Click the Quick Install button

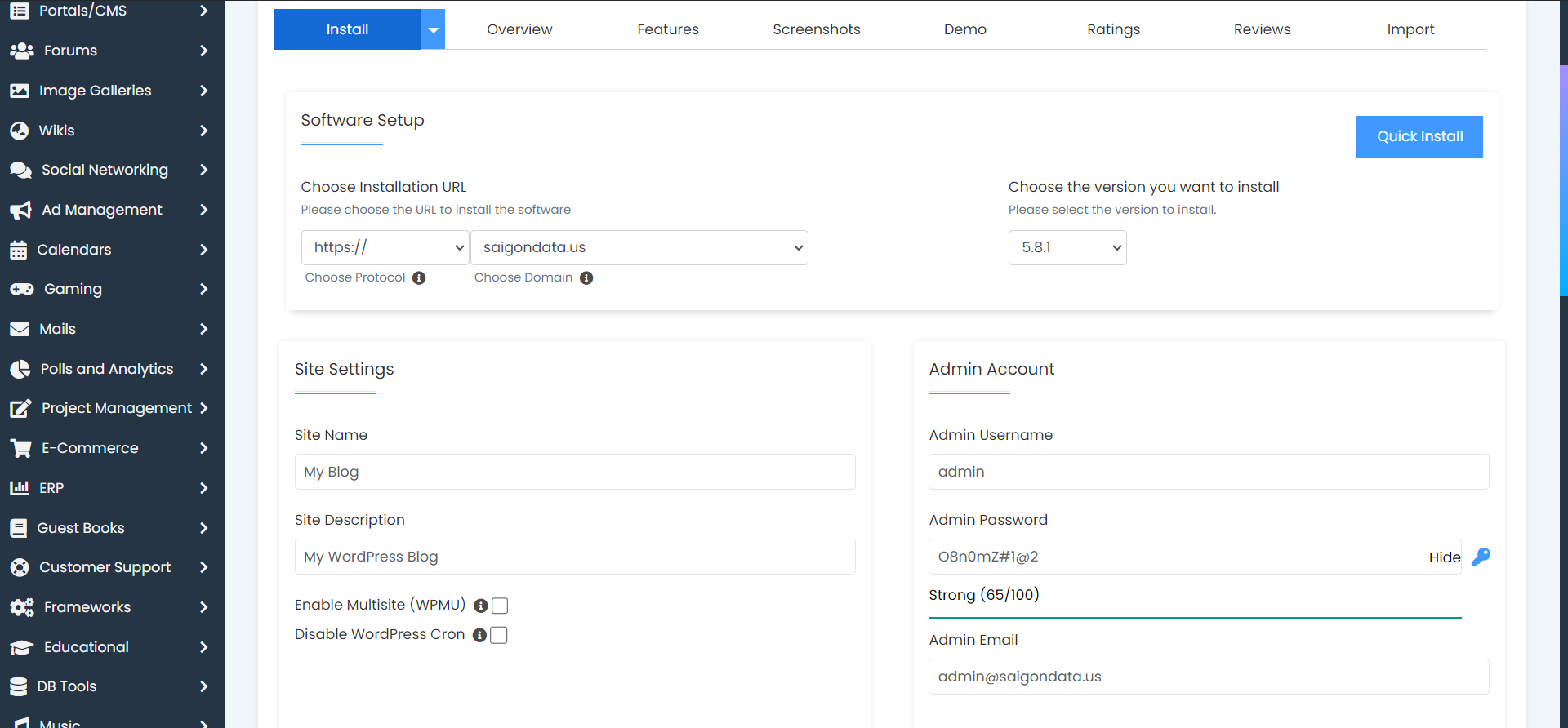pos(1419,136)
